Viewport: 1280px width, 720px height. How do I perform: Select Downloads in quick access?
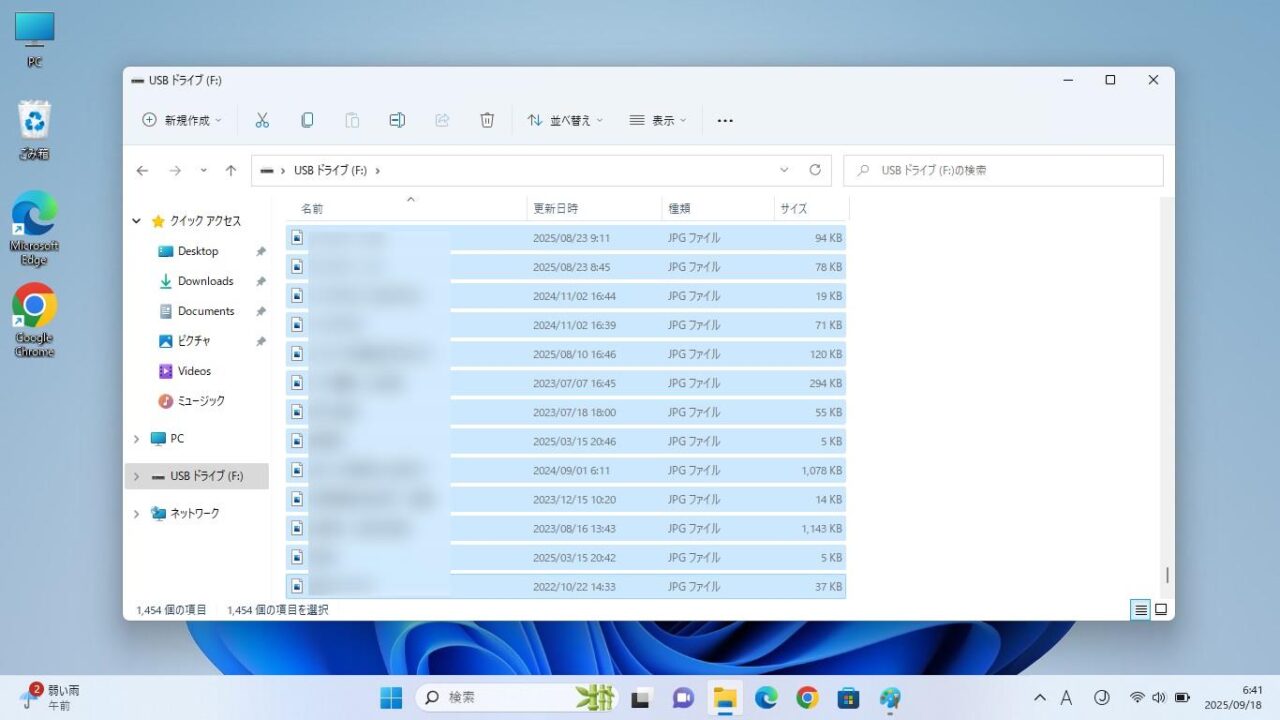pos(205,281)
